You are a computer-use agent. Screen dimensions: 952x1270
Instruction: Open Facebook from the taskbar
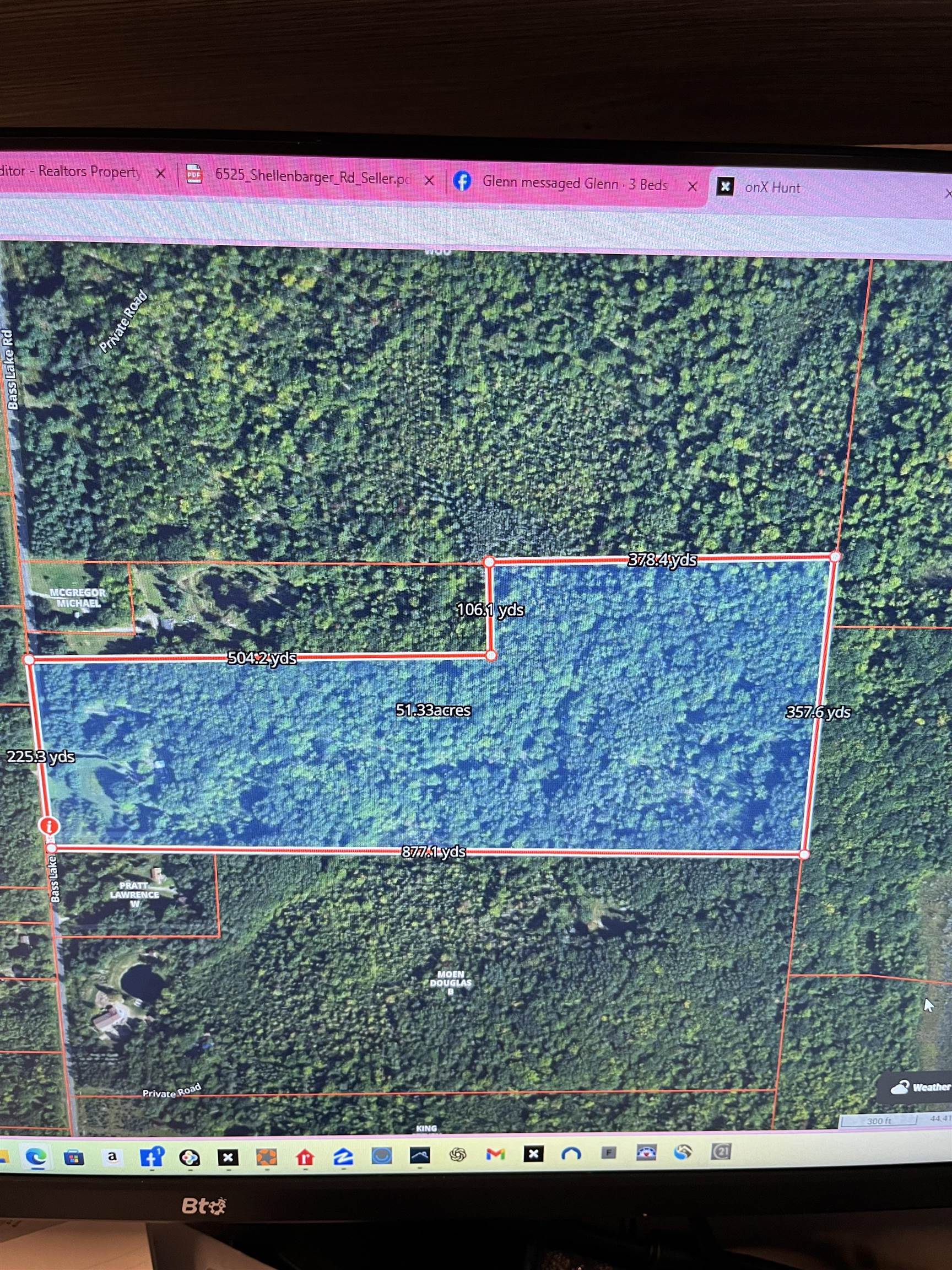tap(153, 1158)
